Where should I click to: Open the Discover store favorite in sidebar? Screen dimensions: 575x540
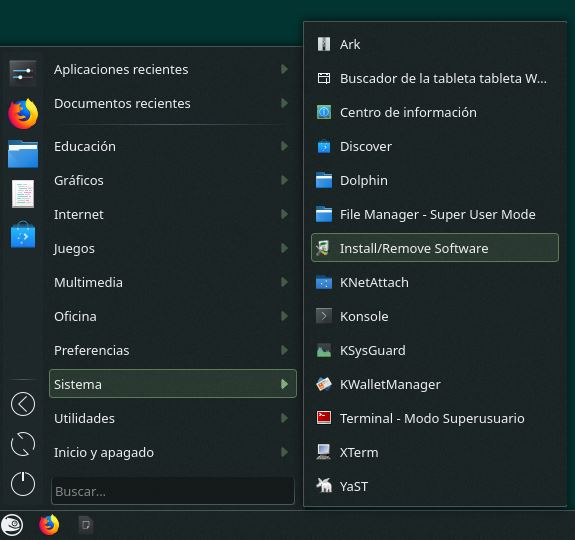[23, 235]
